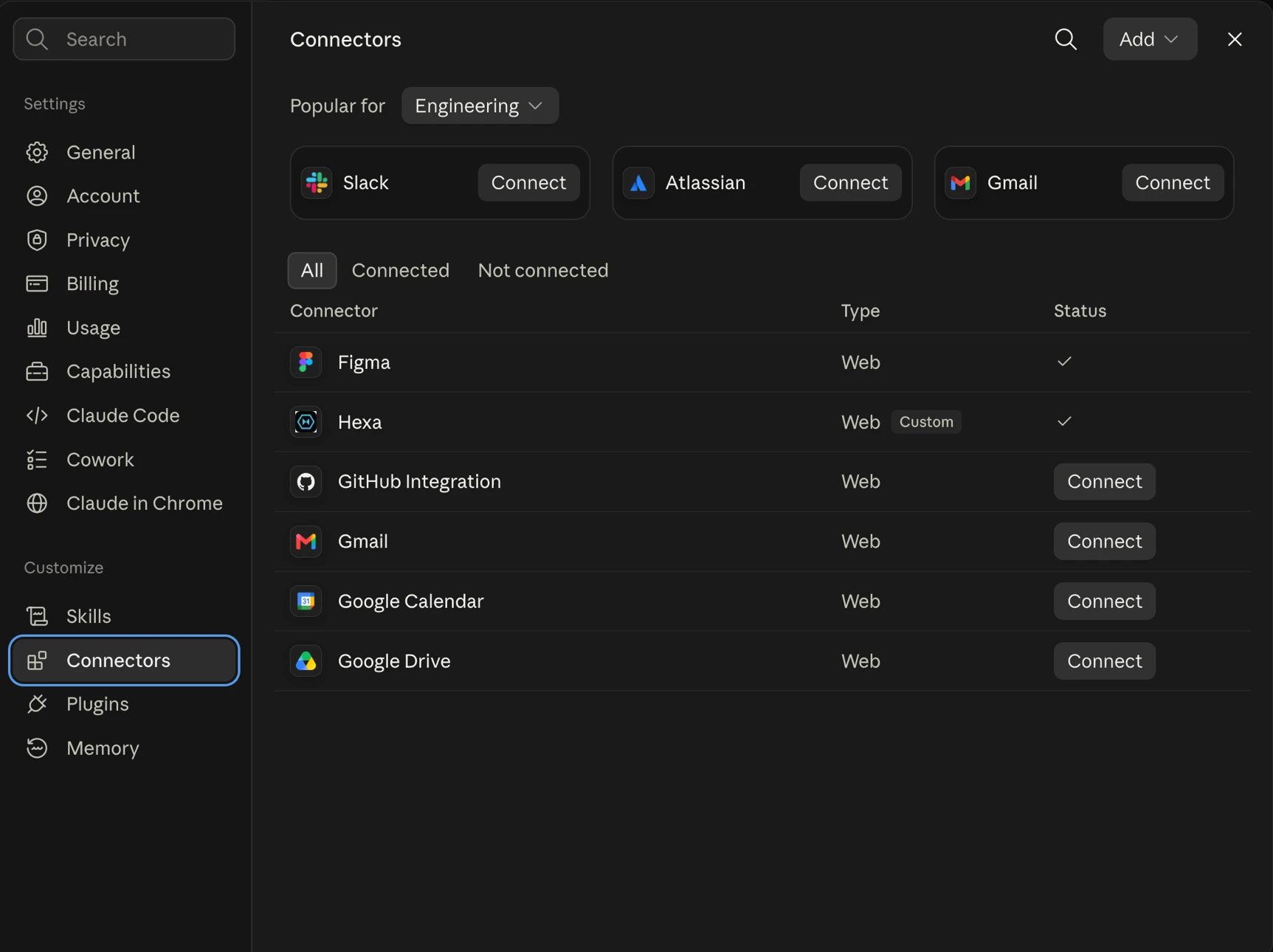1273x952 pixels.
Task: Click the Google Calendar name
Action: (411, 601)
